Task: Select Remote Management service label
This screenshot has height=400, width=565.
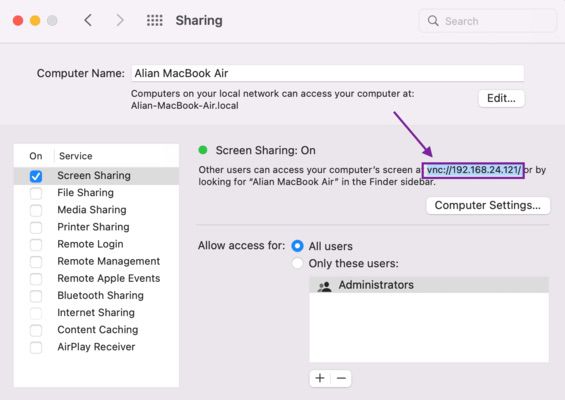Action: tap(108, 261)
